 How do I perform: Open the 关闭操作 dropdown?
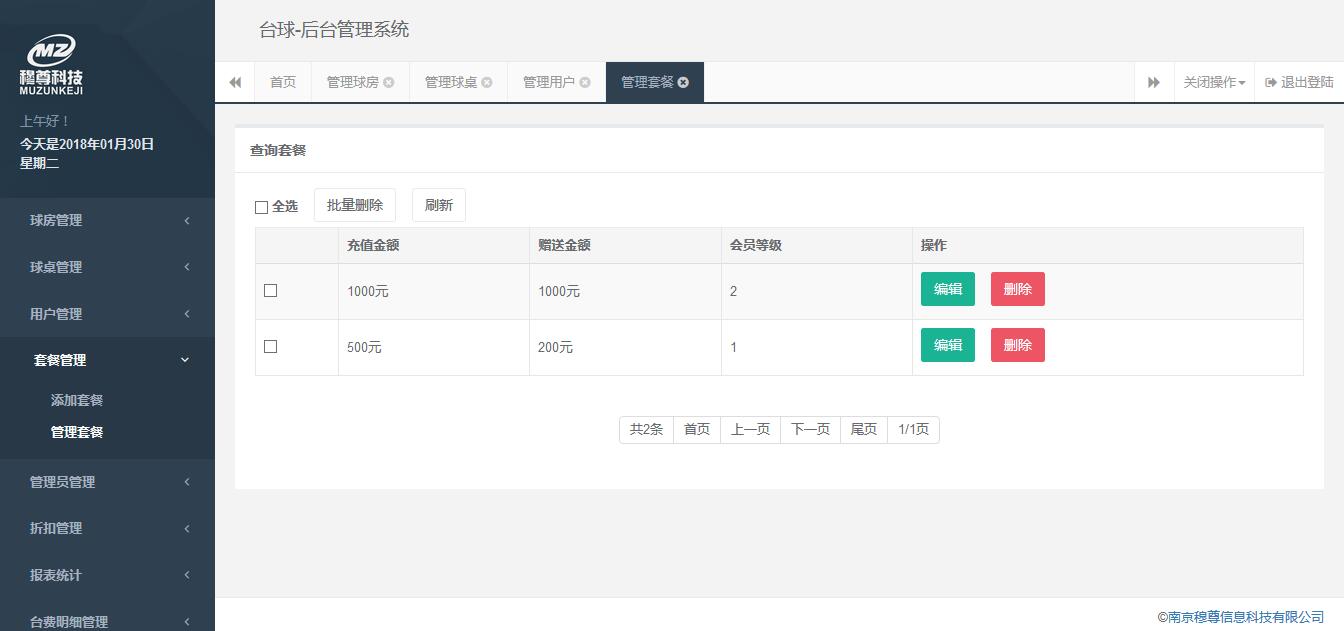click(1214, 83)
